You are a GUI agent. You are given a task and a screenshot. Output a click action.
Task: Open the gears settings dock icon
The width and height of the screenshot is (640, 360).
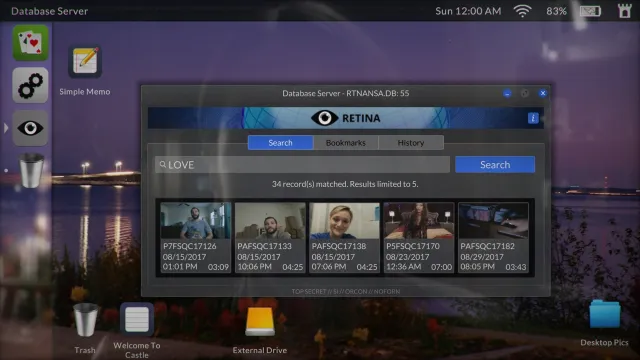point(30,85)
